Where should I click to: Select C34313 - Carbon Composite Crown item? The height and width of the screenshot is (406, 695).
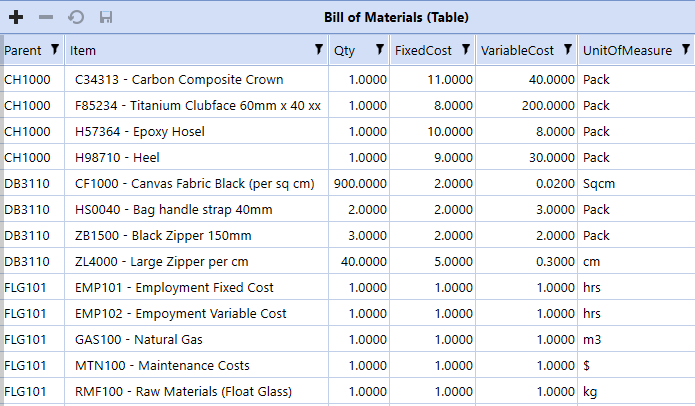[x=179, y=79]
